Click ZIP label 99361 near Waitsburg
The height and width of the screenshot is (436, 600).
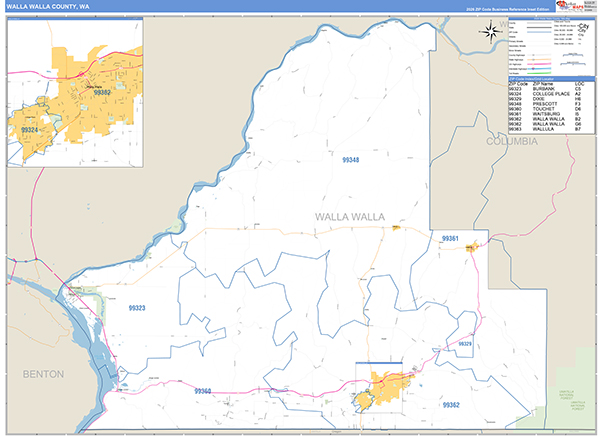pyautogui.click(x=450, y=238)
